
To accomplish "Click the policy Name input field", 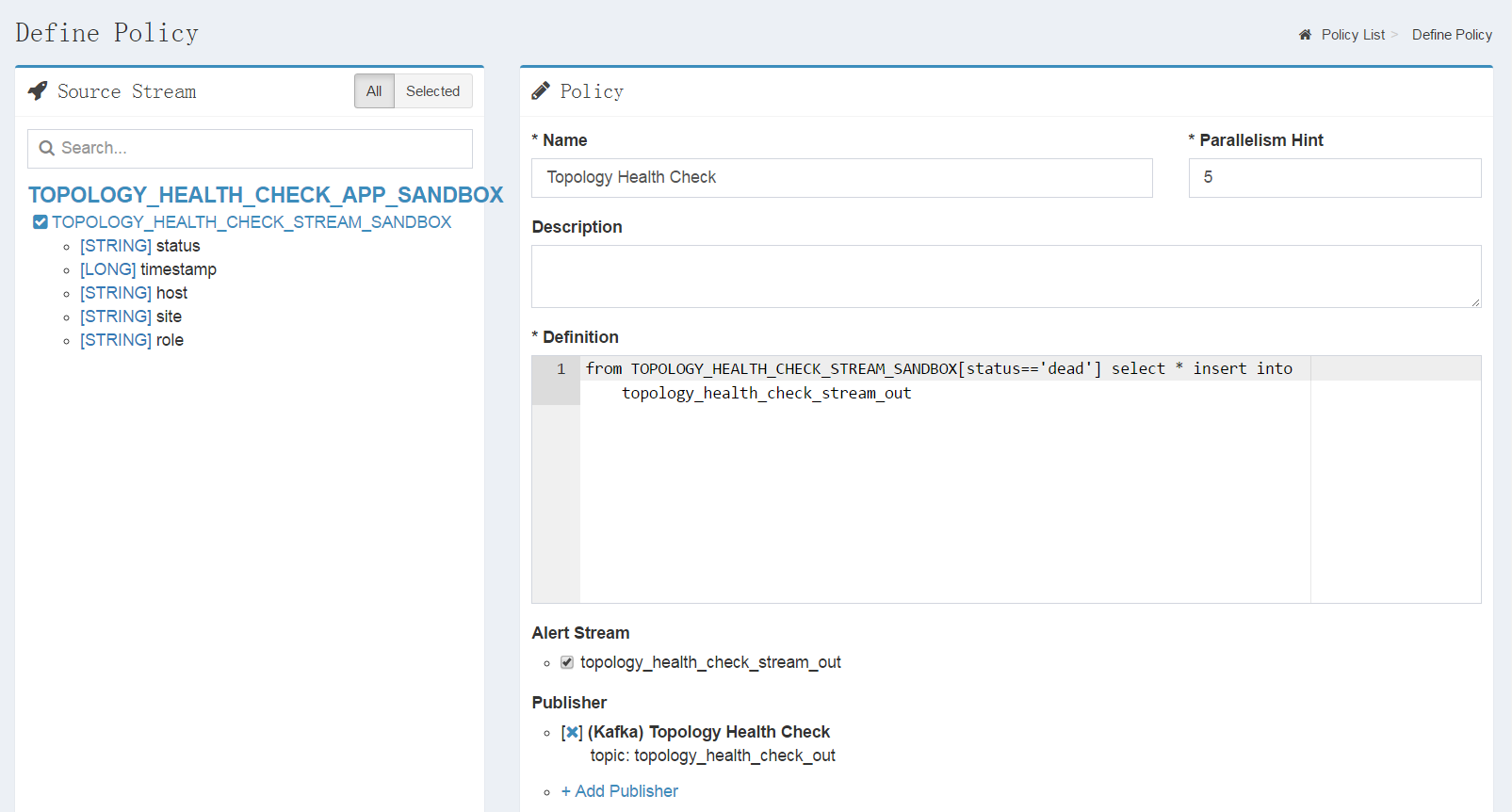I will [841, 178].
